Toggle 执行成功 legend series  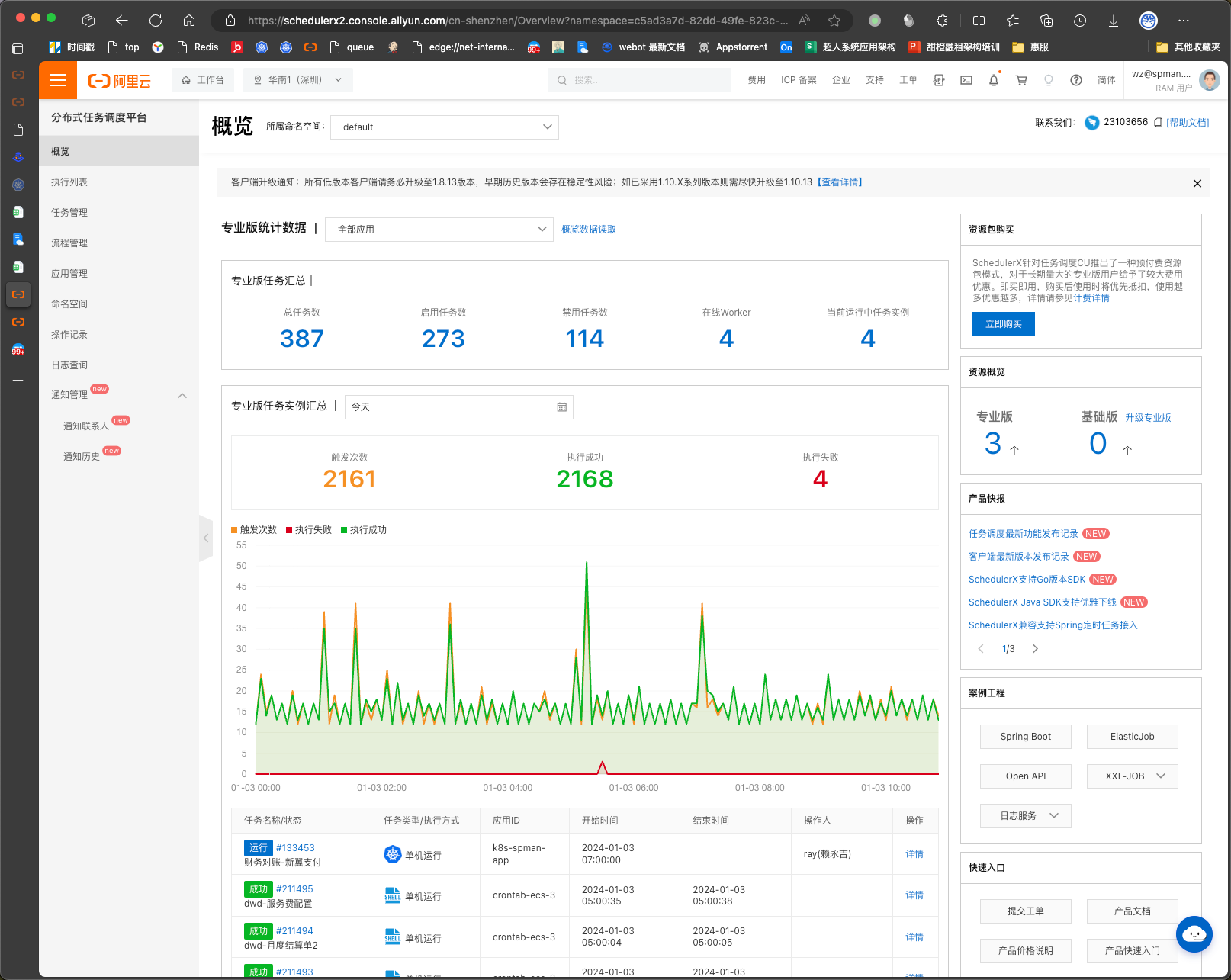[364, 530]
